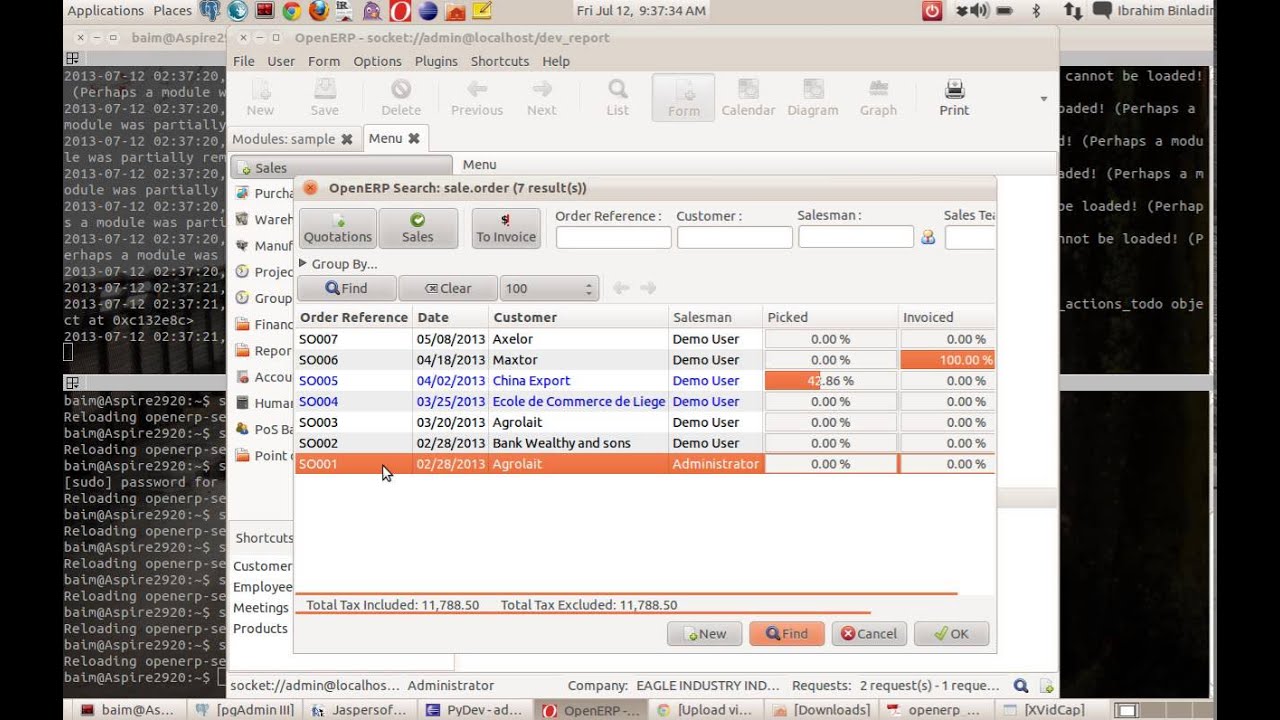Viewport: 1280px width, 720px height.
Task: Click the New button in search dialog
Action: (x=705, y=634)
